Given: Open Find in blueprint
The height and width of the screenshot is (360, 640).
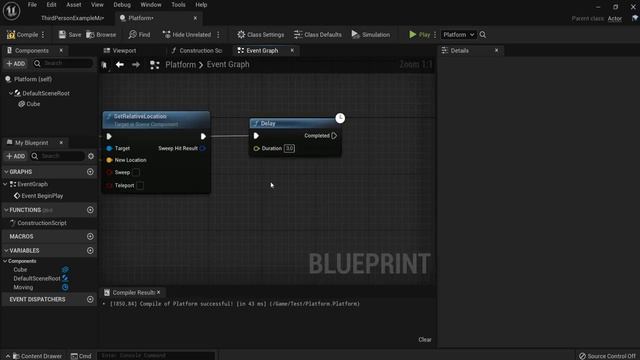Looking at the screenshot, I should 139,35.
